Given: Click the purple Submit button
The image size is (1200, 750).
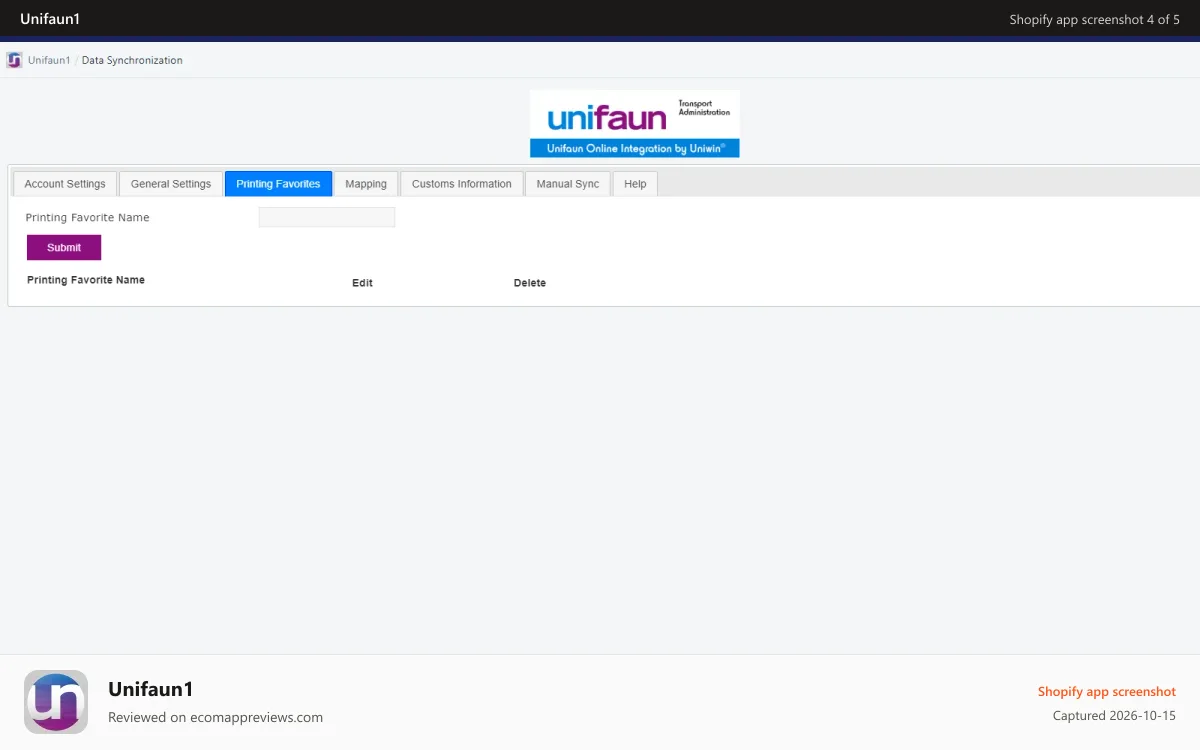Looking at the screenshot, I should (x=64, y=247).
